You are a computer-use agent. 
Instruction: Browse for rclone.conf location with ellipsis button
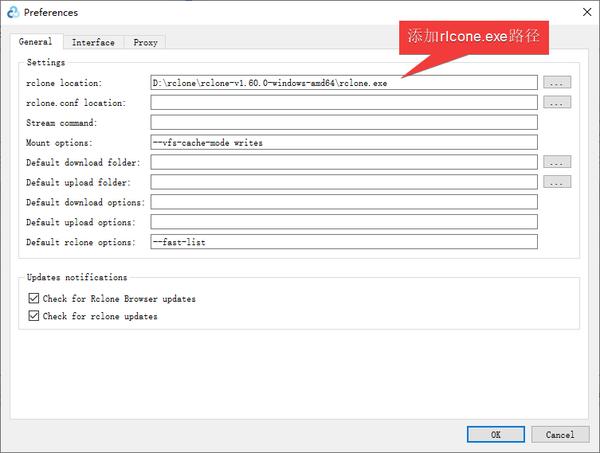click(557, 102)
